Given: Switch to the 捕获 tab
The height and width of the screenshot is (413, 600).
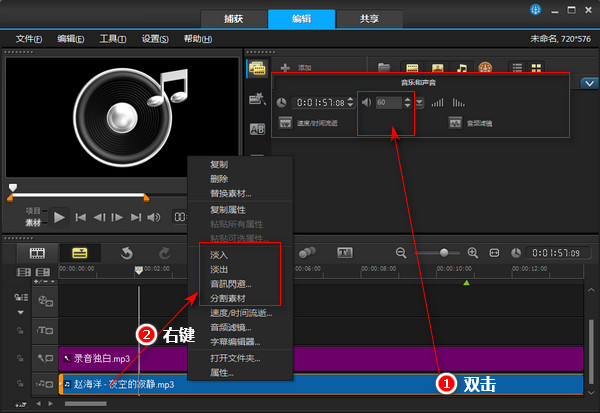Looking at the screenshot, I should (x=234, y=19).
